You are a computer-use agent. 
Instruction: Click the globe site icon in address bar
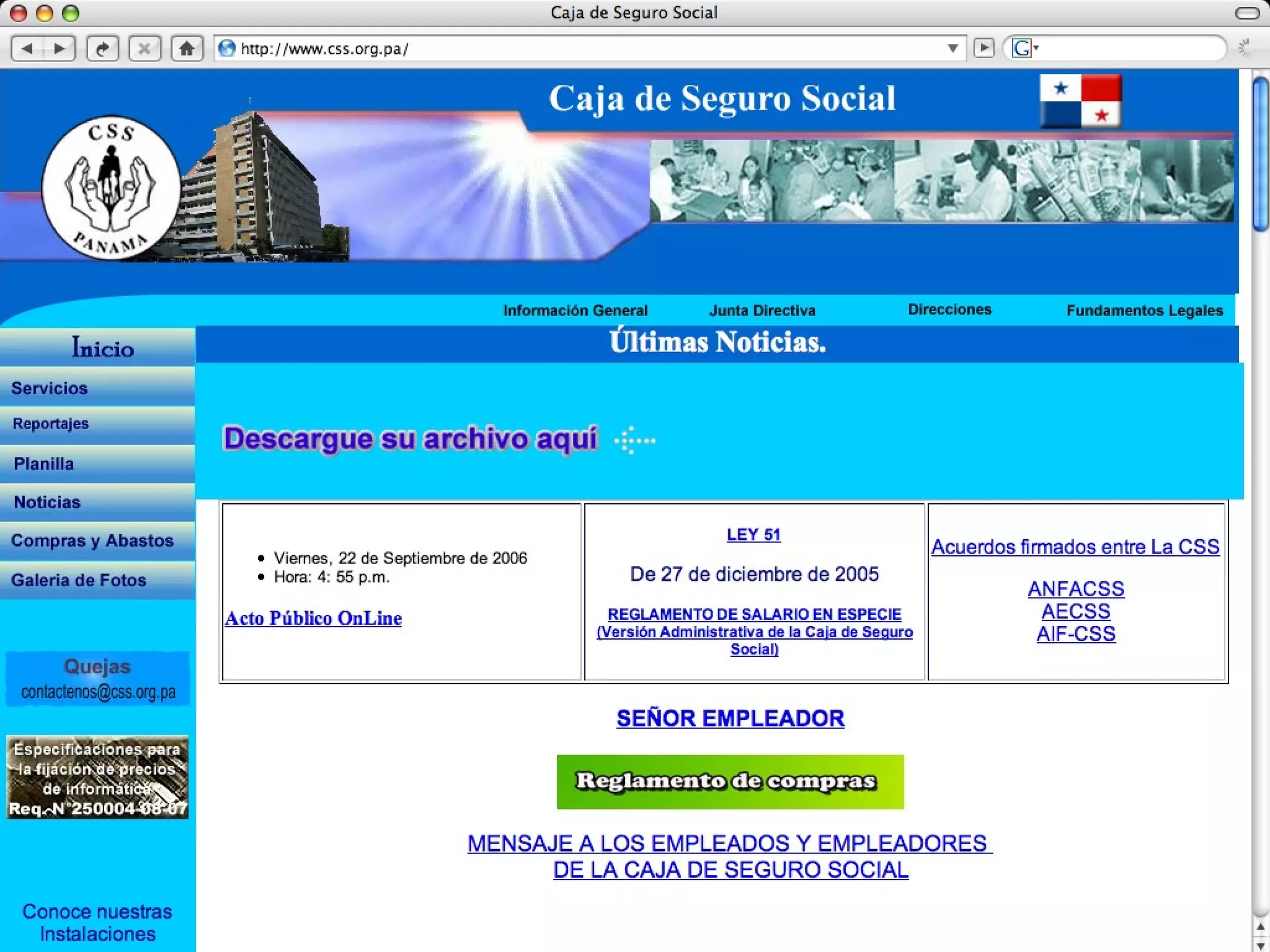coord(227,48)
